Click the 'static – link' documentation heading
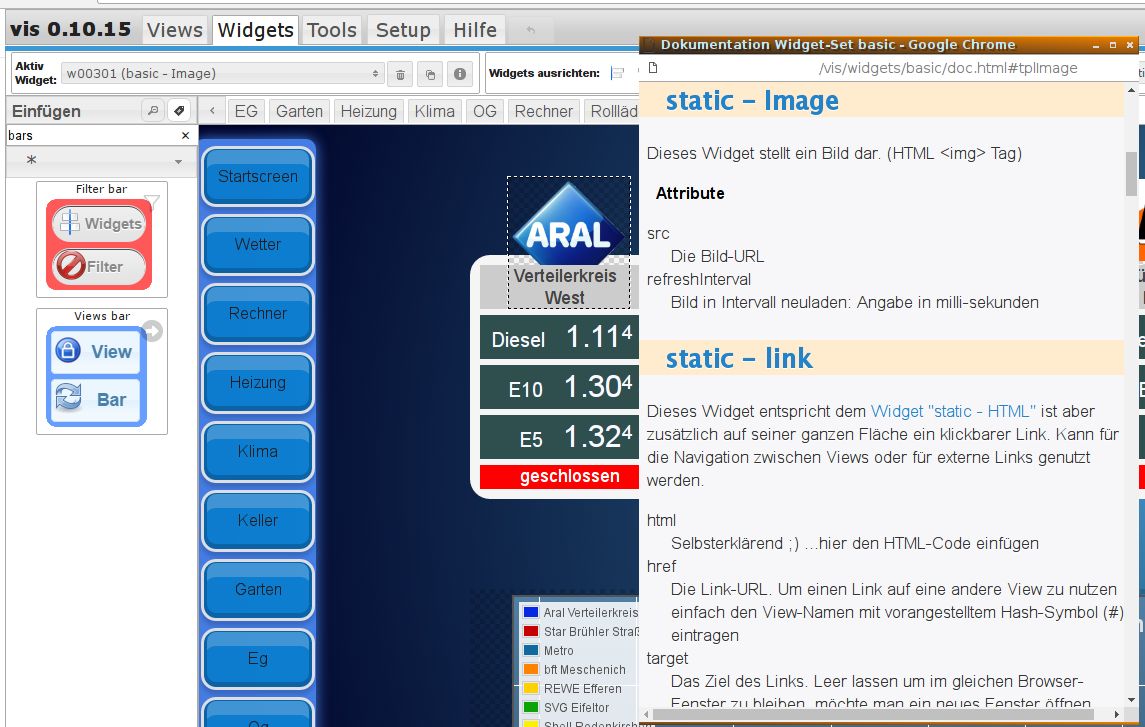The width and height of the screenshot is (1145, 727). point(738,358)
